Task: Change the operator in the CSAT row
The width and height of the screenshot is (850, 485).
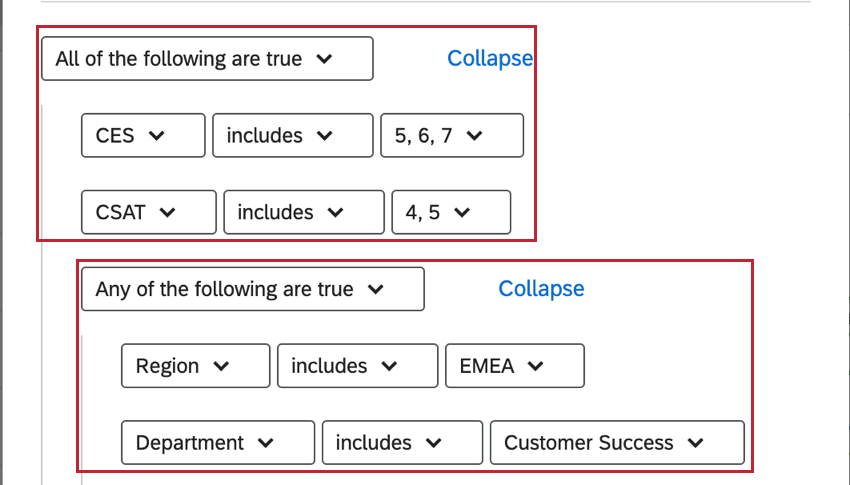Action: click(303, 212)
